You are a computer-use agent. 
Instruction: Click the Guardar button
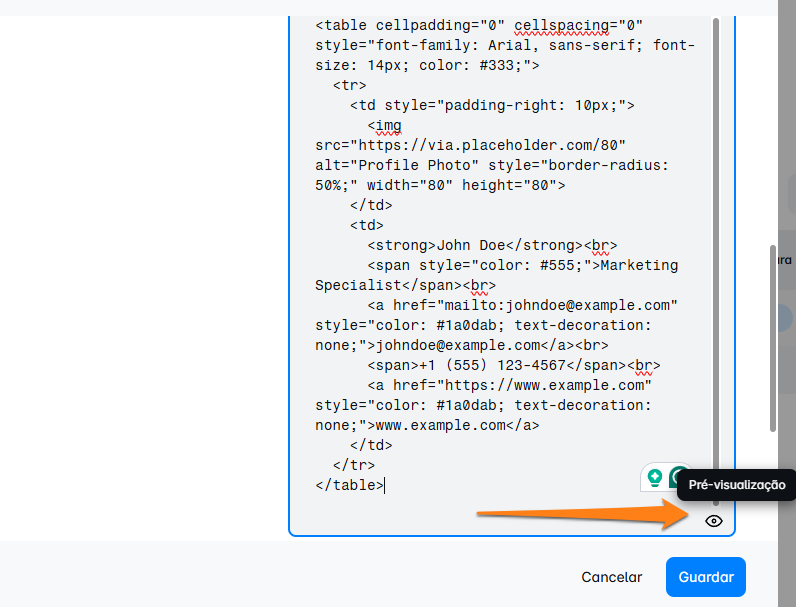pyautogui.click(x=706, y=577)
